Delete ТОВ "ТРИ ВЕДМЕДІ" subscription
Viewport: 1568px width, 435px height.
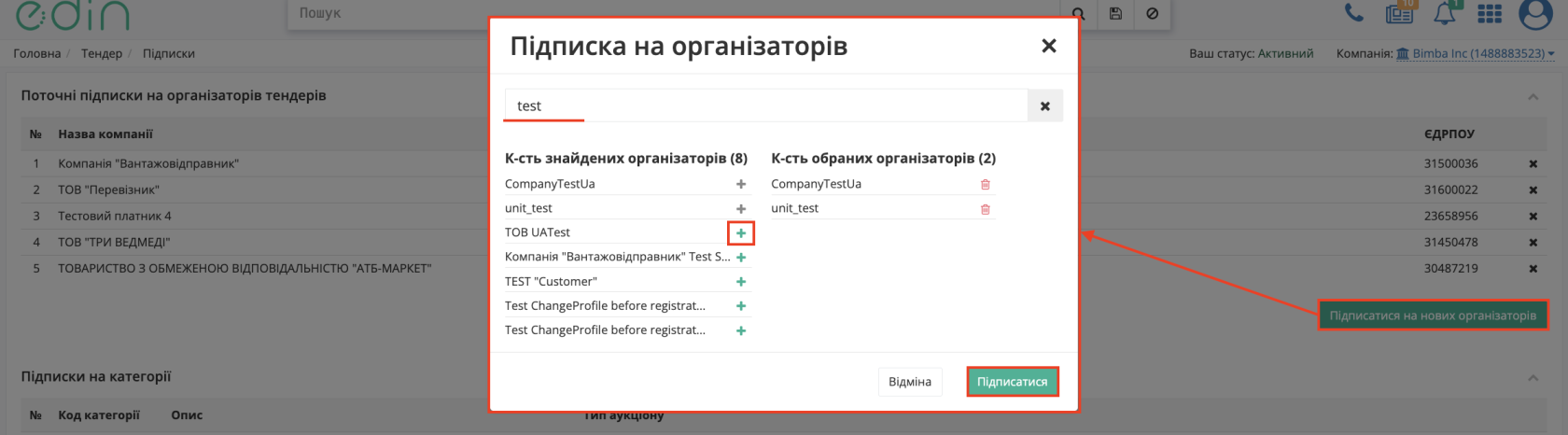pyautogui.click(x=1533, y=243)
